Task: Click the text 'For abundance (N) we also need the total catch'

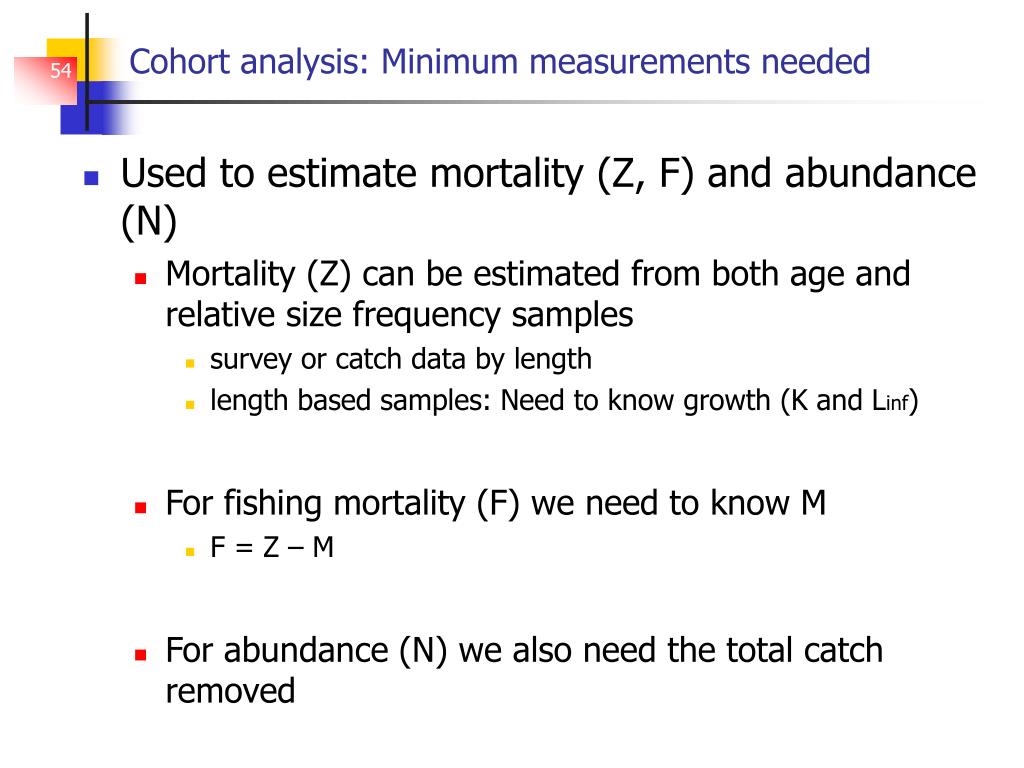Action: coord(524,650)
